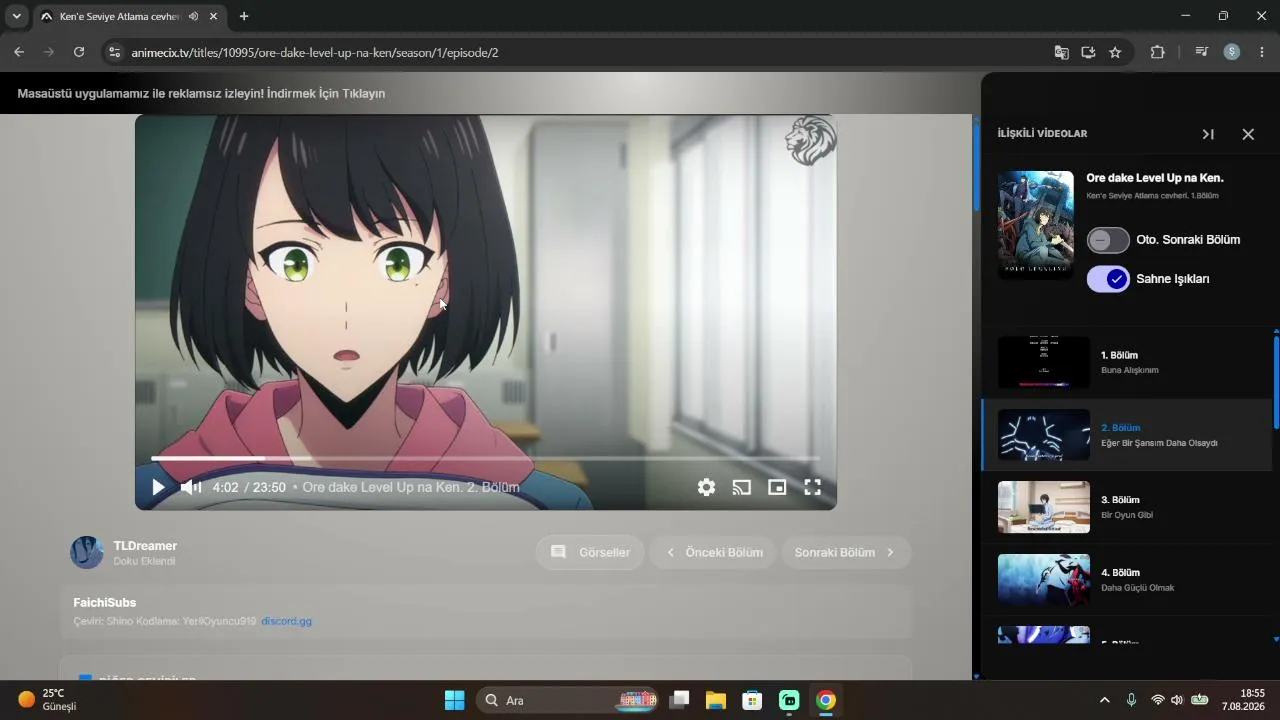Image resolution: width=1280 pixels, height=720 pixels.
Task: Close the İlişkili Videolar side panel
Action: coord(1248,134)
